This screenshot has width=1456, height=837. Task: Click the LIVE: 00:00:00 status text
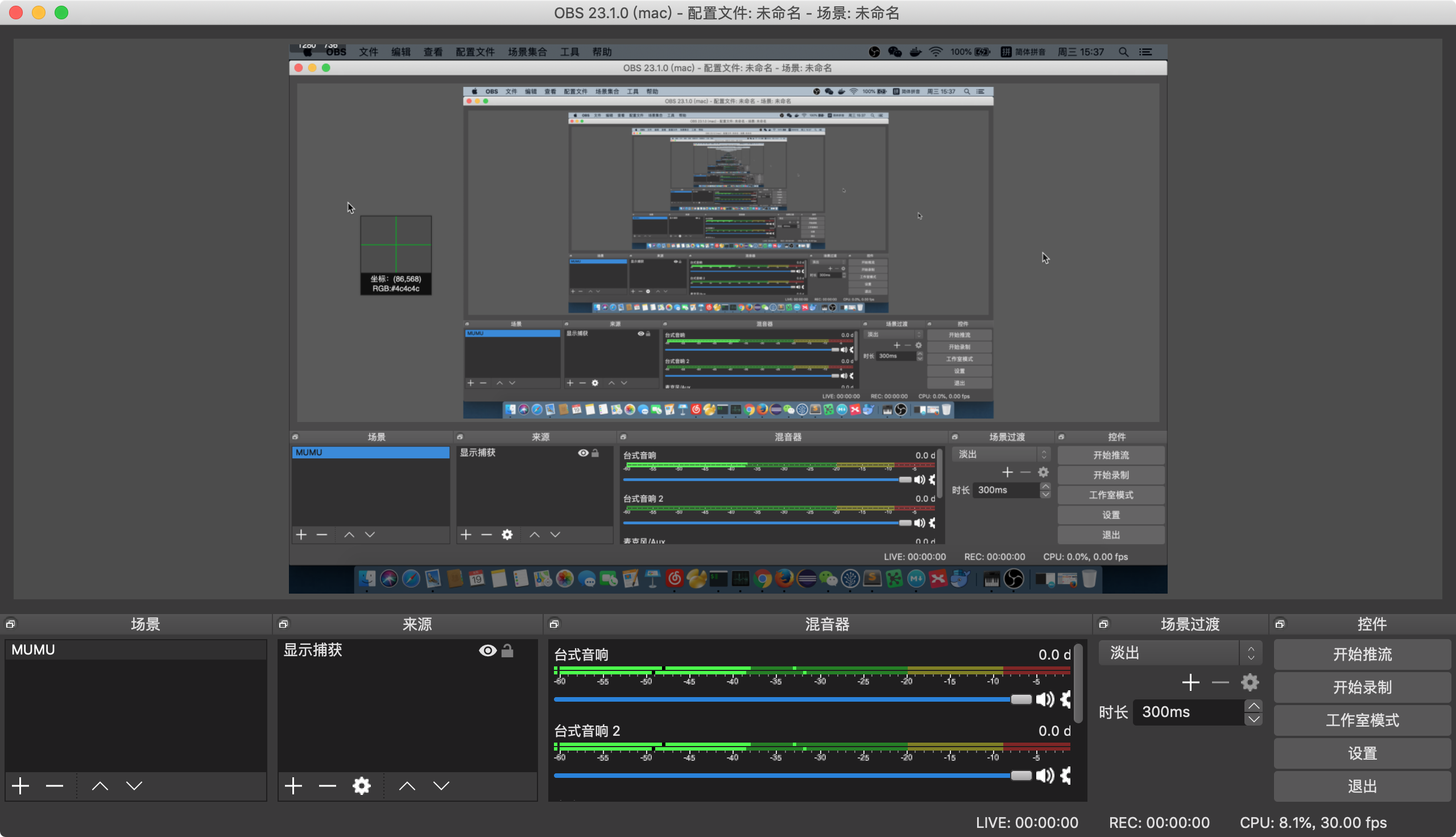point(1027,823)
